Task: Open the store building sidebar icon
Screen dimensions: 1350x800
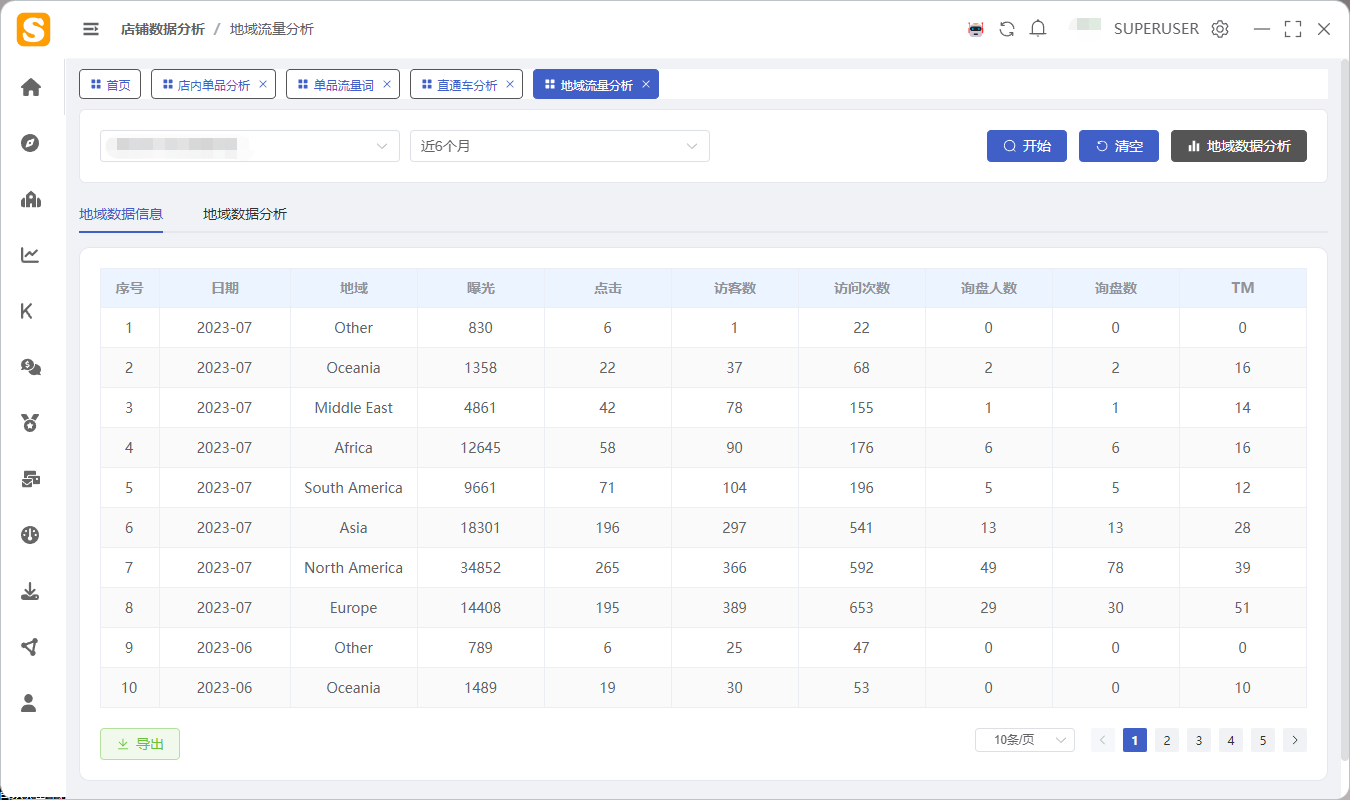Action: point(31,199)
